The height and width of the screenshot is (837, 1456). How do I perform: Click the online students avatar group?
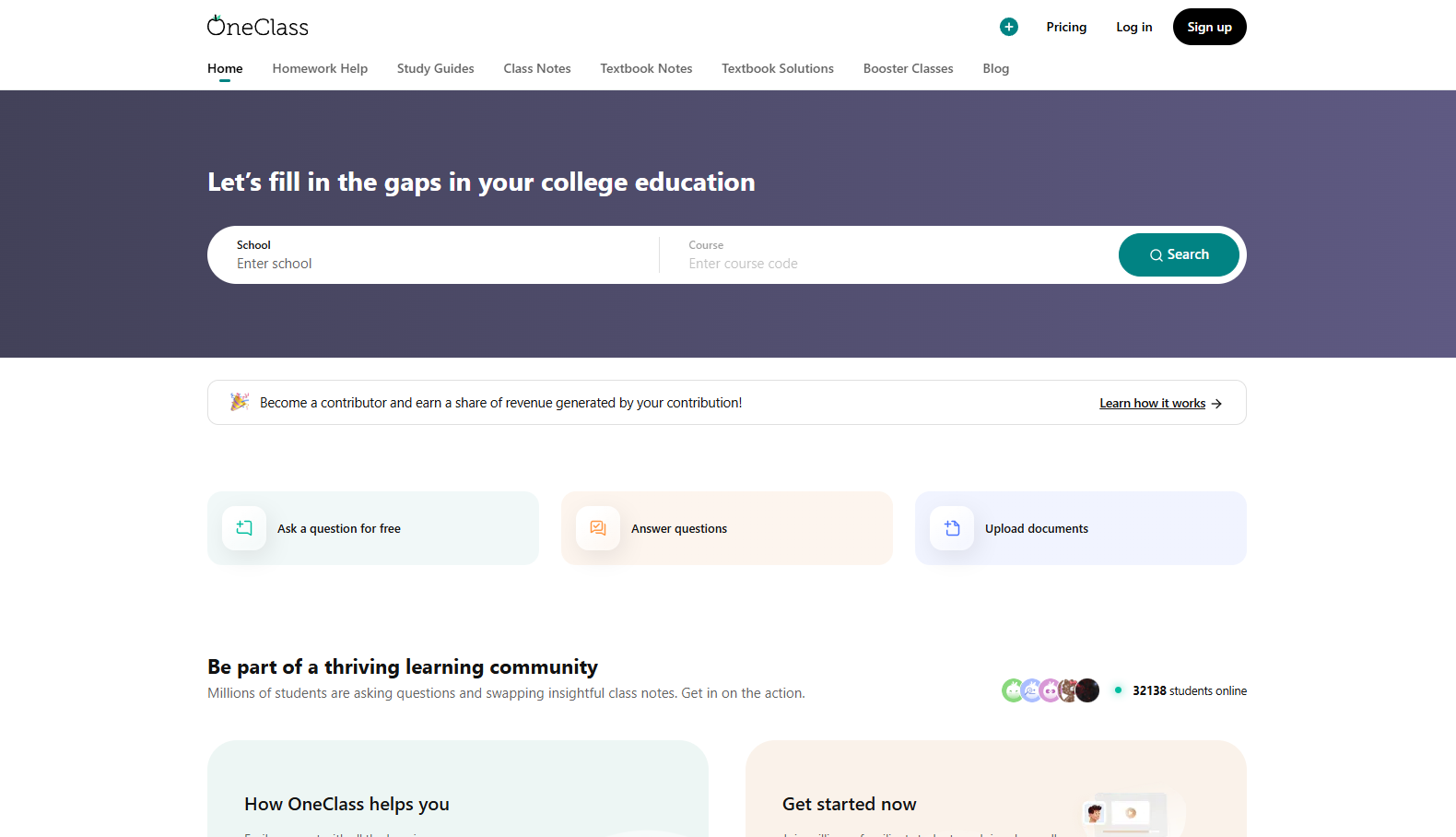click(x=1050, y=690)
